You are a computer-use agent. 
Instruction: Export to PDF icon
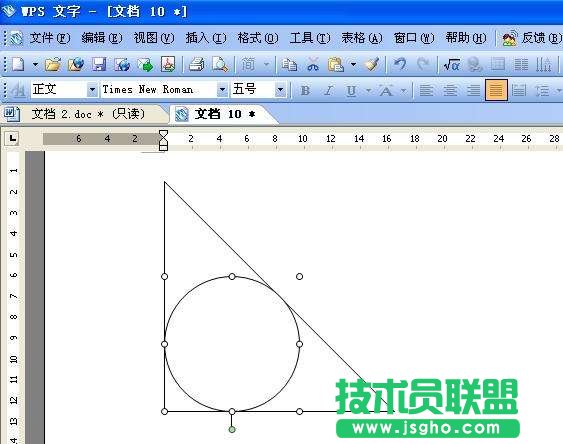pyautogui.click(x=168, y=65)
